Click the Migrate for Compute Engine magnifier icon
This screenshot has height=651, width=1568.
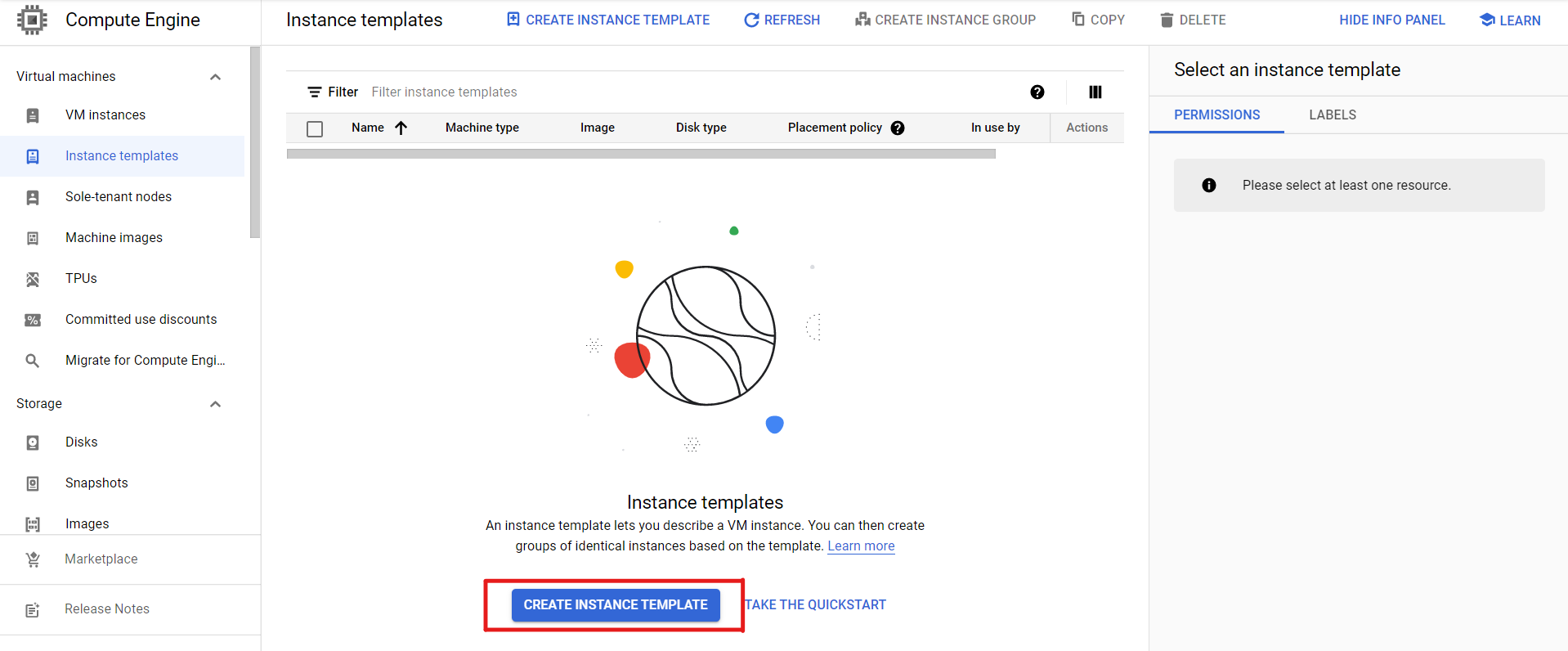[x=33, y=361]
